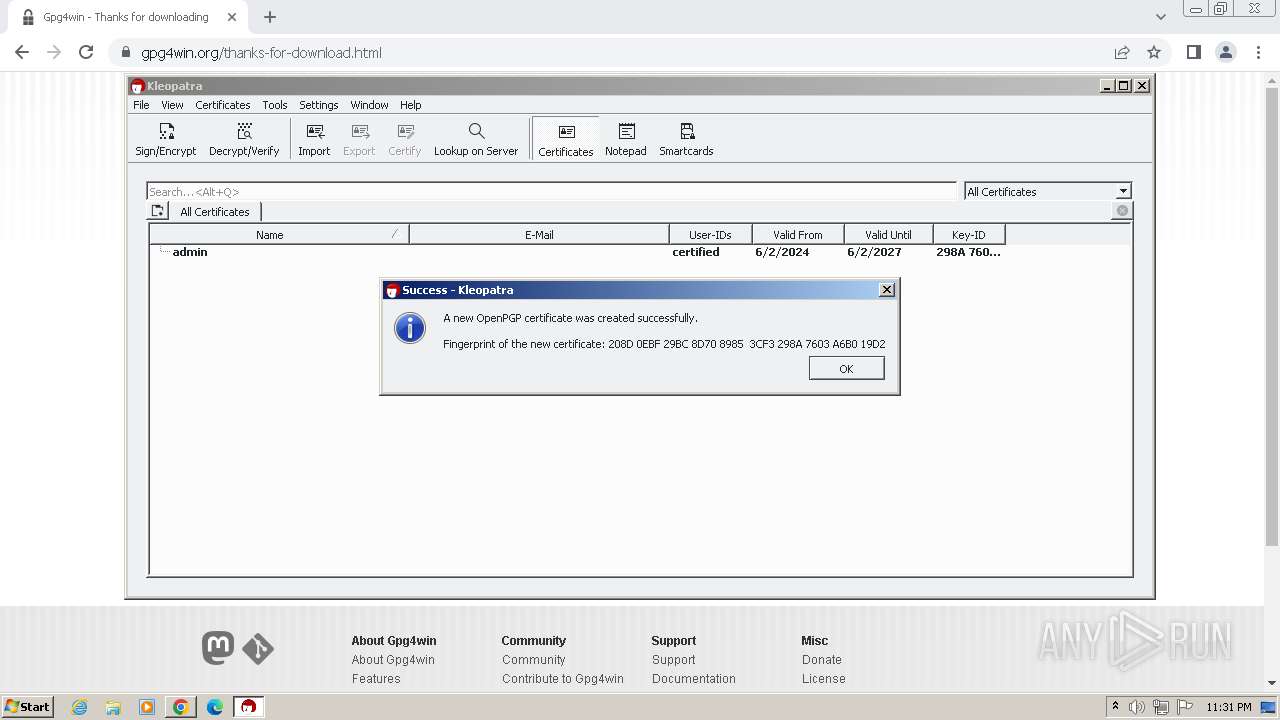The image size is (1280, 720).
Task: Open the Chrome profile icon
Action: tap(1226, 52)
